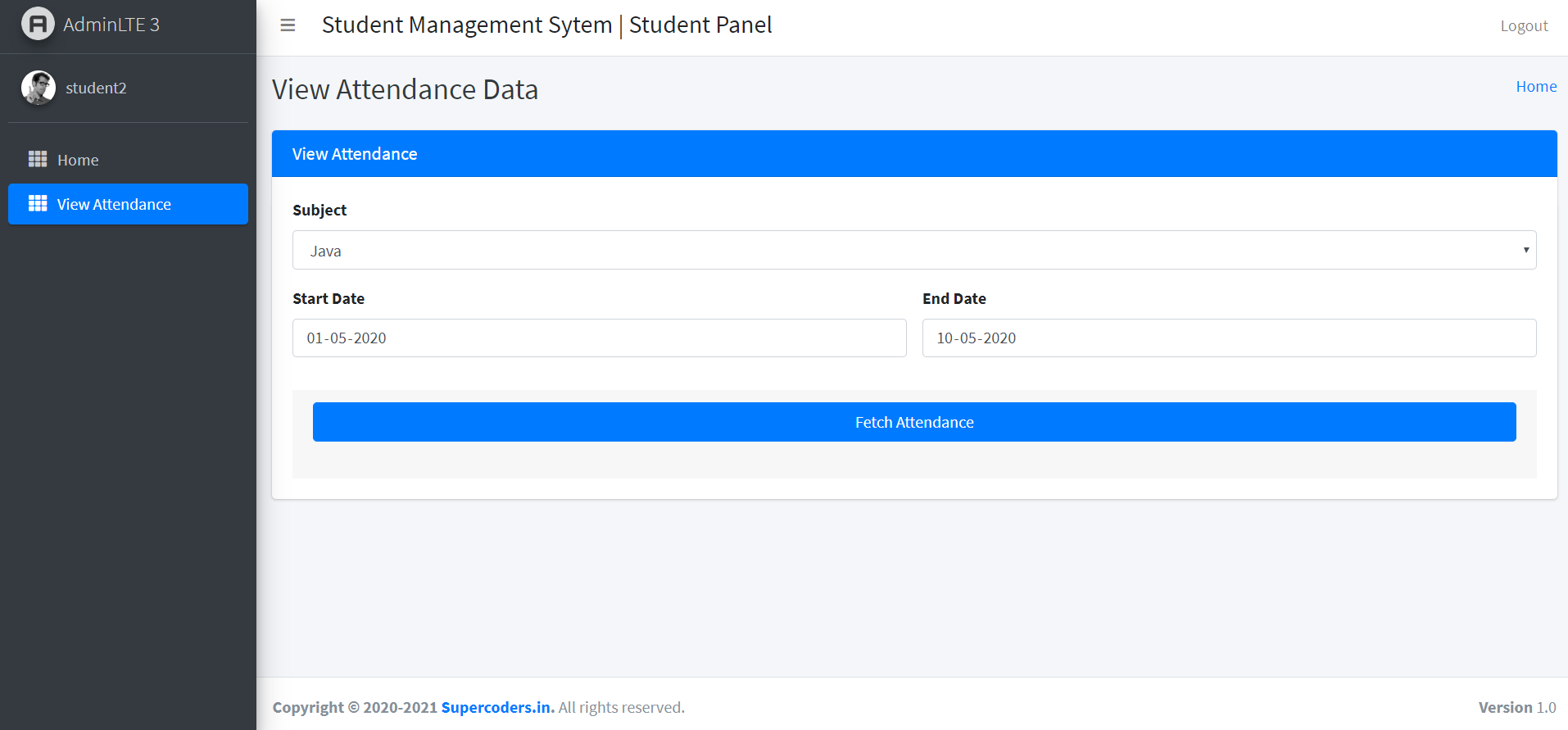Click the Logout link
The width and height of the screenshot is (1568, 730).
pos(1524,26)
